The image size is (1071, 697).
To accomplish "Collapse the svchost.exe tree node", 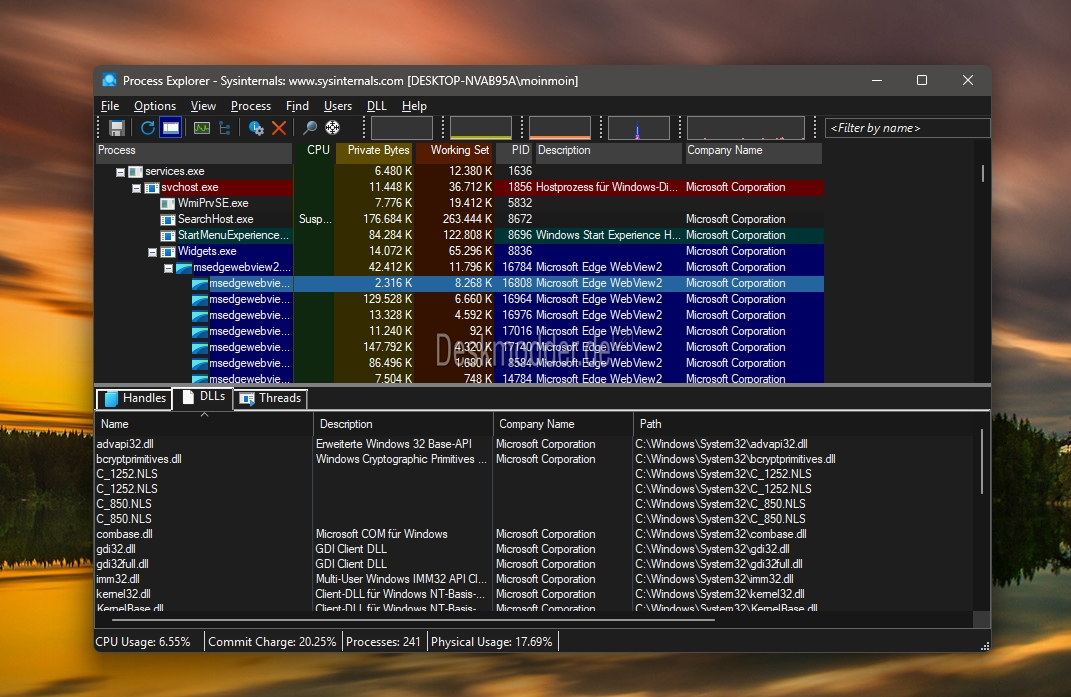I will click(136, 188).
